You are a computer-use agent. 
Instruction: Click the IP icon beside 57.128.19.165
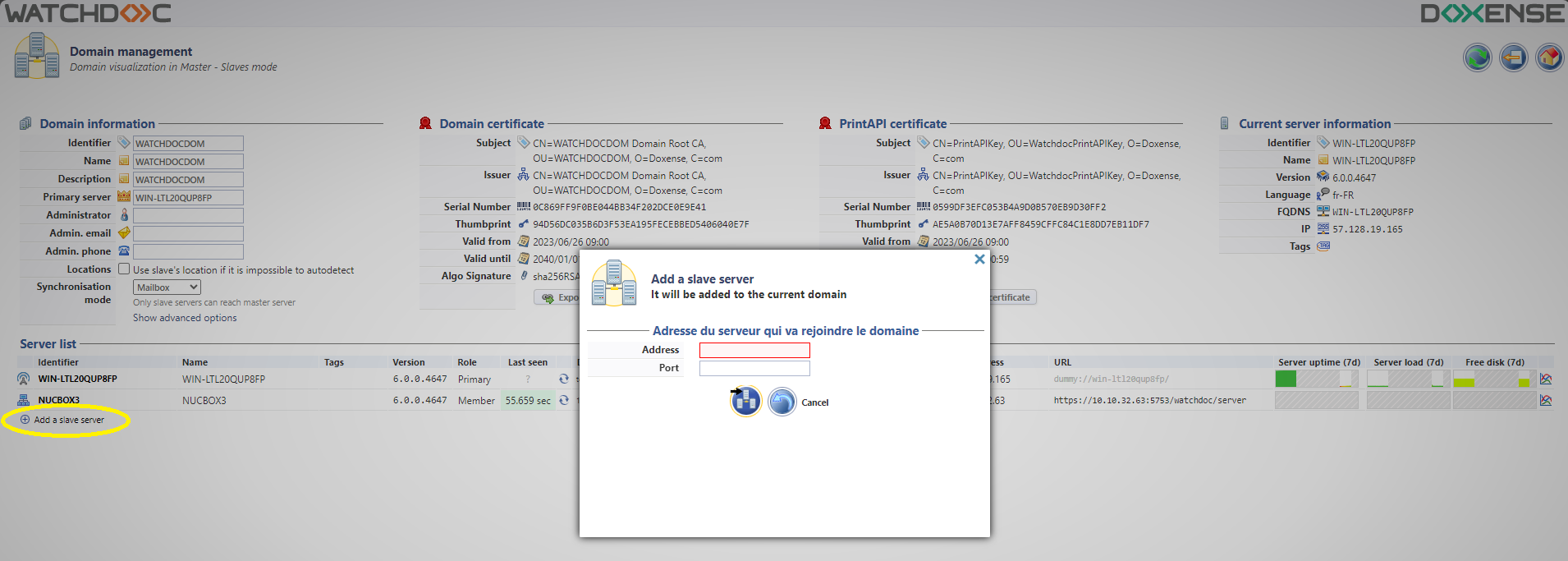click(x=1323, y=228)
